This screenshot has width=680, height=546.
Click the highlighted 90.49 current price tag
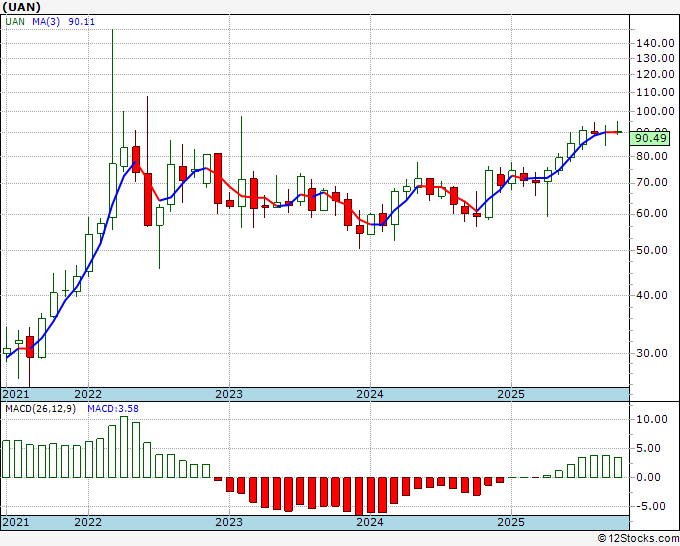pos(651,138)
